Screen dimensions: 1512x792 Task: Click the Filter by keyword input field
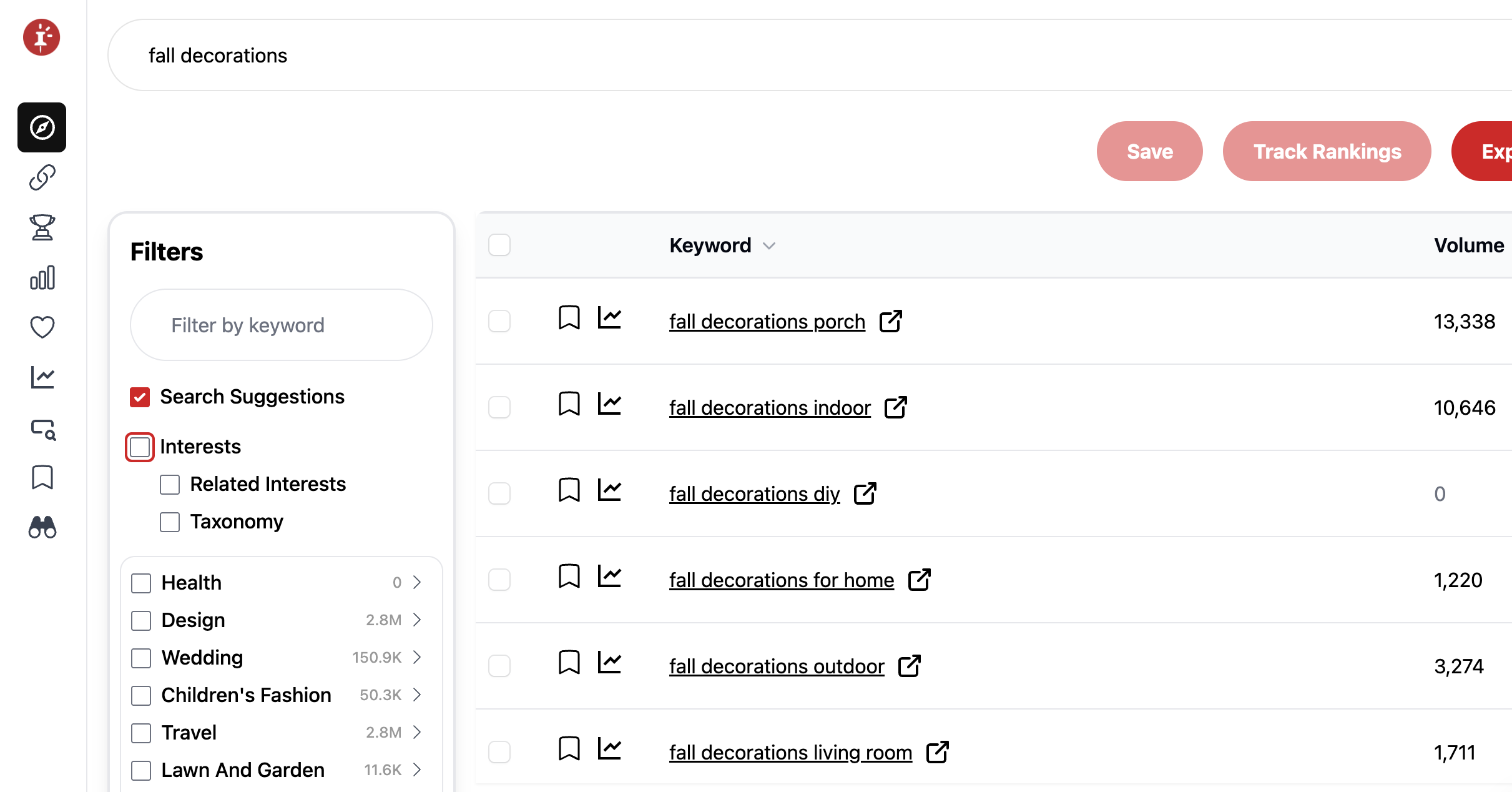[281, 325]
